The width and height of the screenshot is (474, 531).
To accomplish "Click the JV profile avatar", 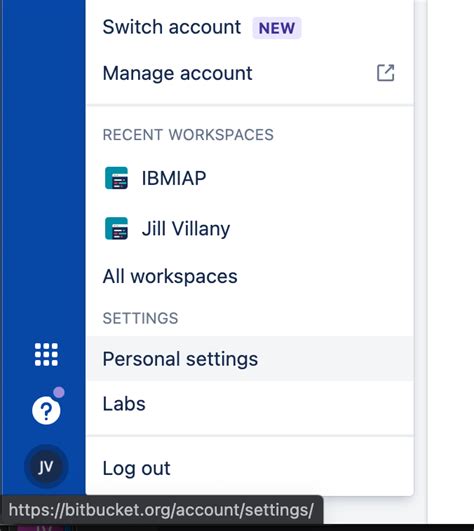I will coord(46,467).
